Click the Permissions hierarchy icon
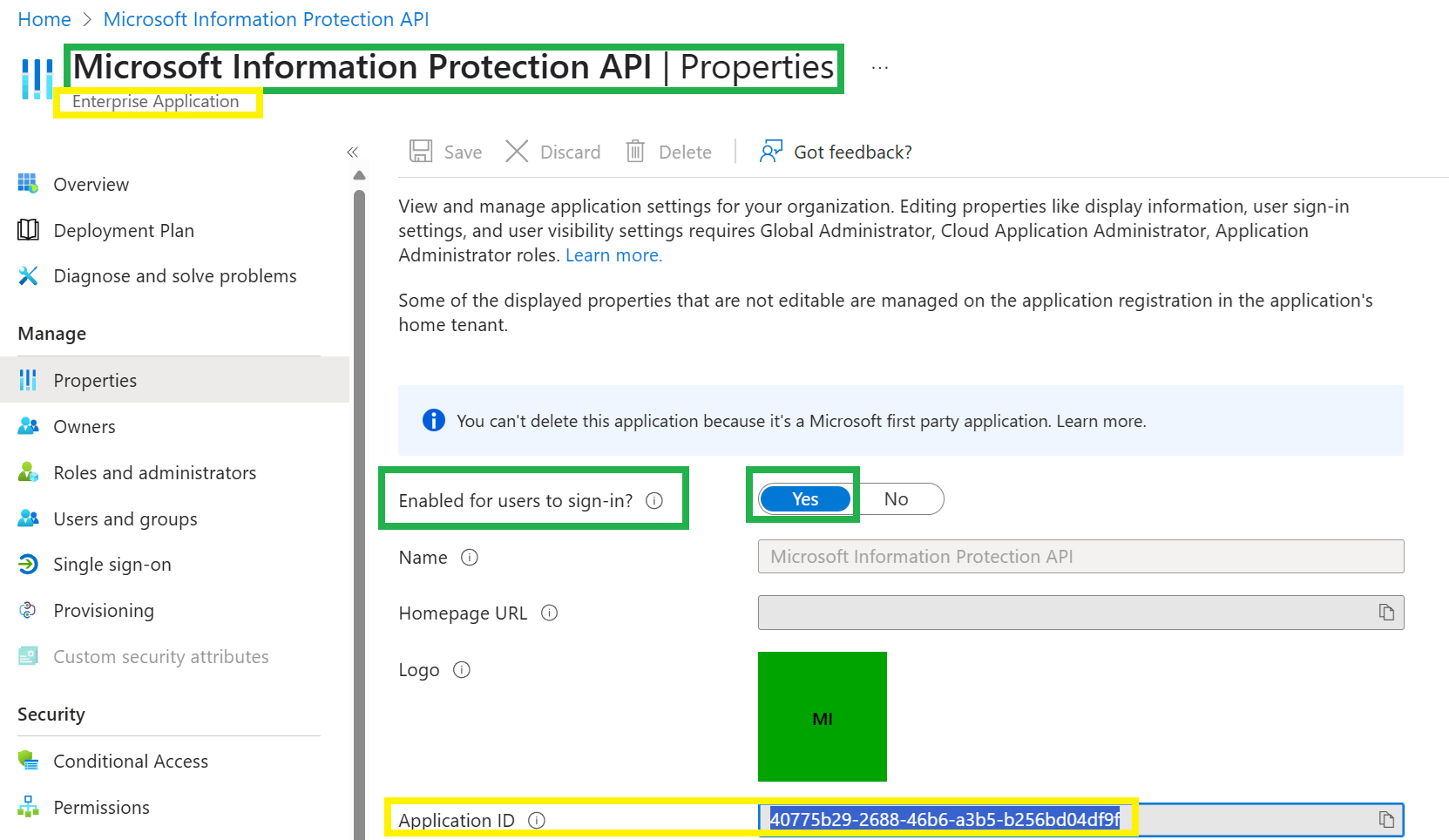Viewport: 1449px width, 840px height. (x=28, y=807)
